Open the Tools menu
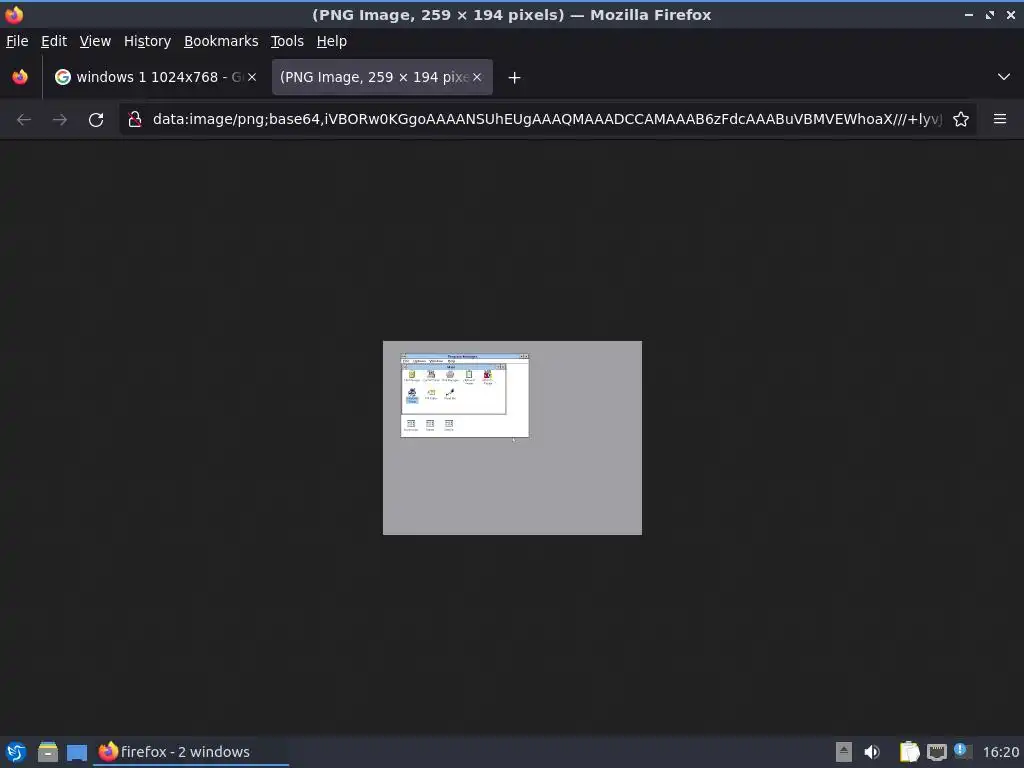Screen dimensions: 1024x768 [x=287, y=41]
